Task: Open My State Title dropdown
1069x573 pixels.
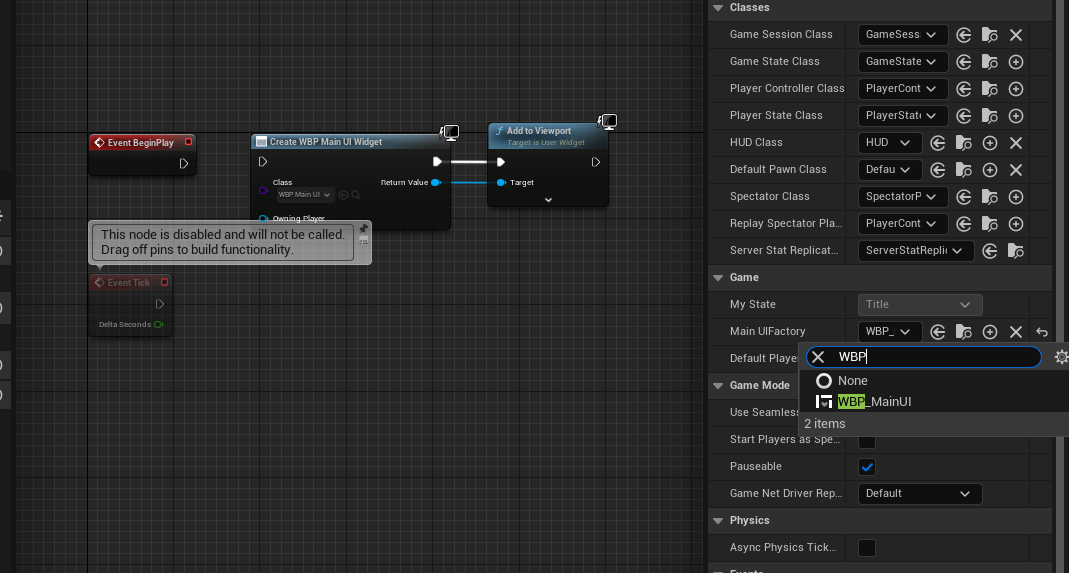Action: point(920,304)
